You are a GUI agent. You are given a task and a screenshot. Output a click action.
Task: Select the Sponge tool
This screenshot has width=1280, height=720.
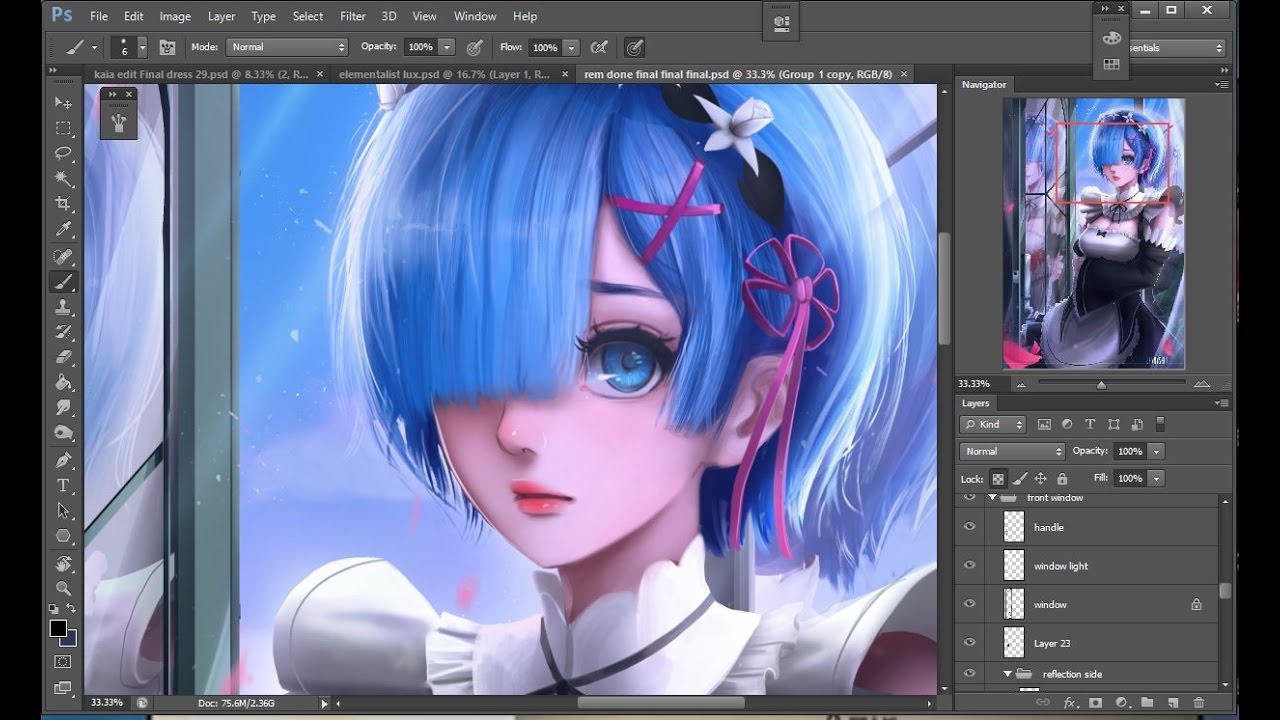[x=63, y=434]
